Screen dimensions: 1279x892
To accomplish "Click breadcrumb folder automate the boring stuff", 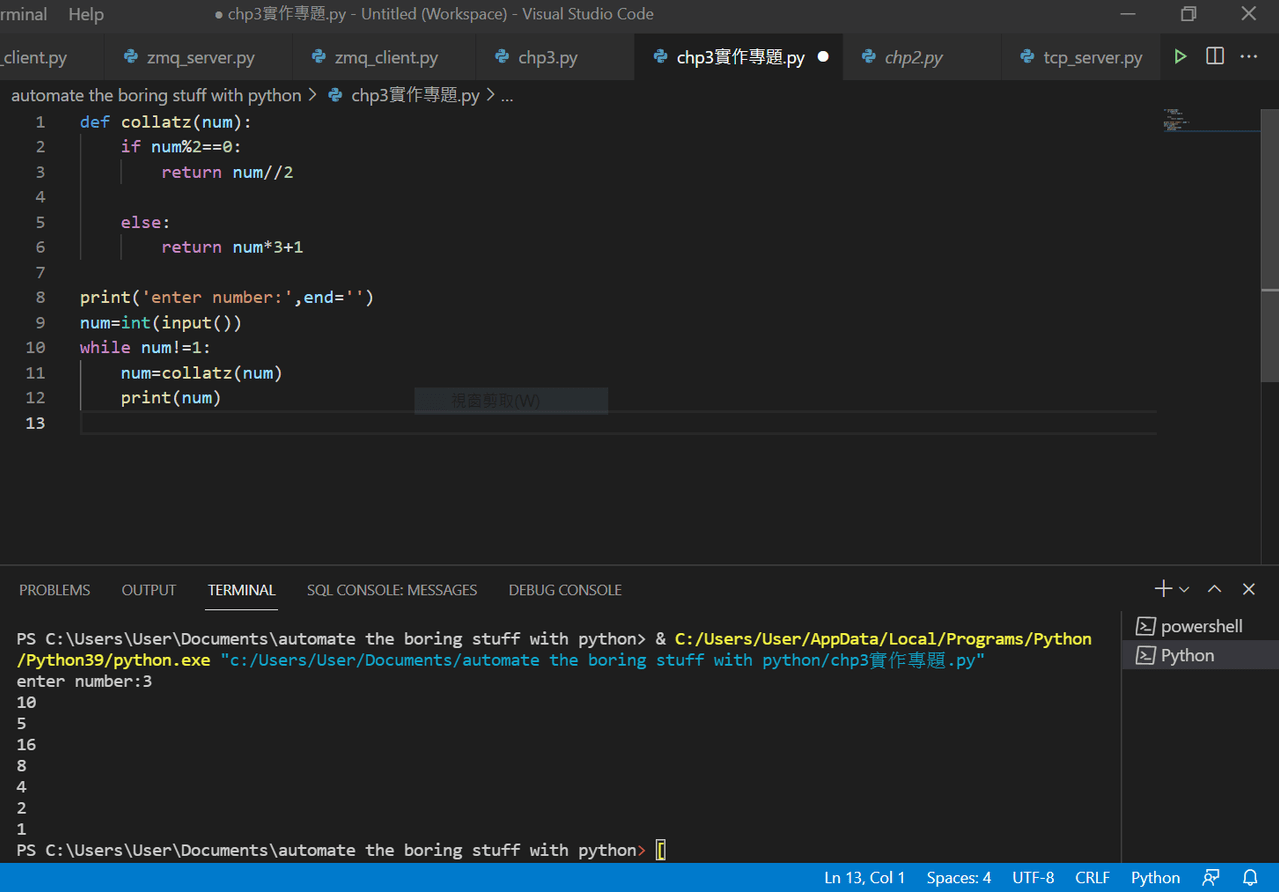I will (x=156, y=95).
